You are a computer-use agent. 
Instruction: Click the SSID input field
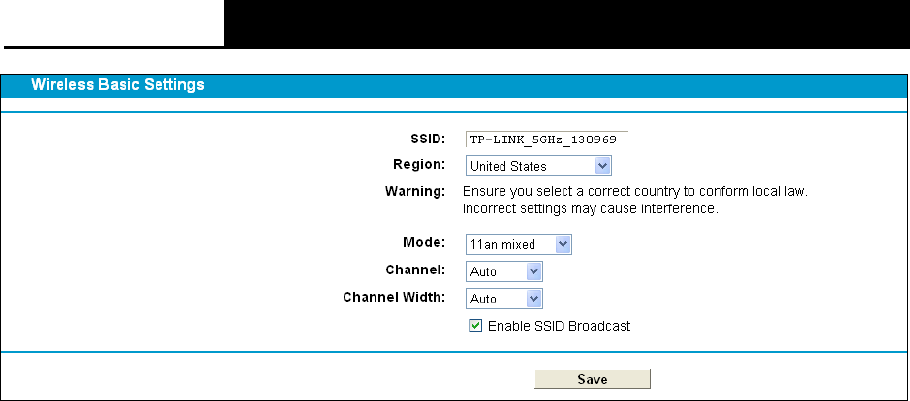tap(546, 140)
